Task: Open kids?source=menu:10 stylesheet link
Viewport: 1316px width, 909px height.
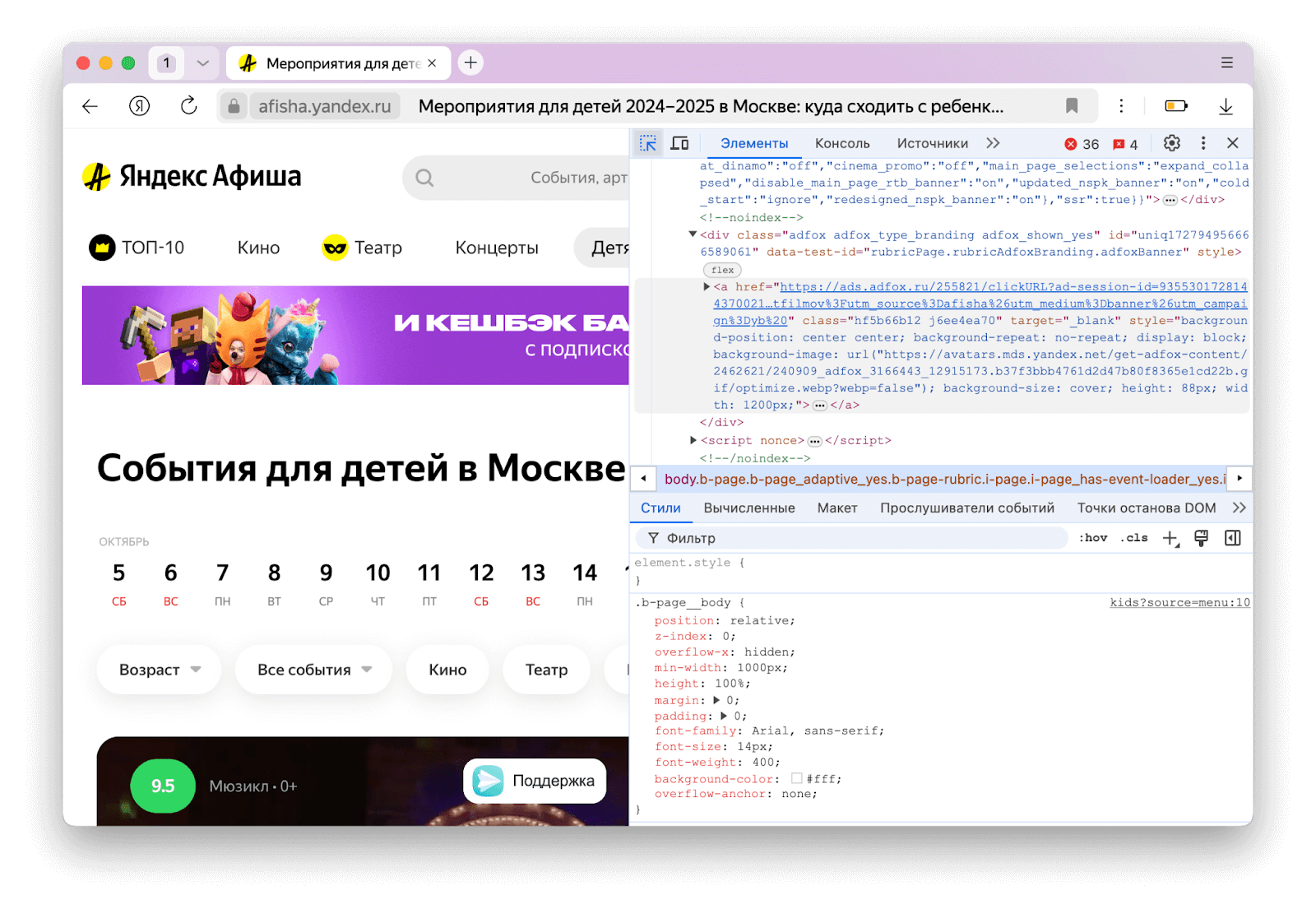Action: tap(1179, 602)
